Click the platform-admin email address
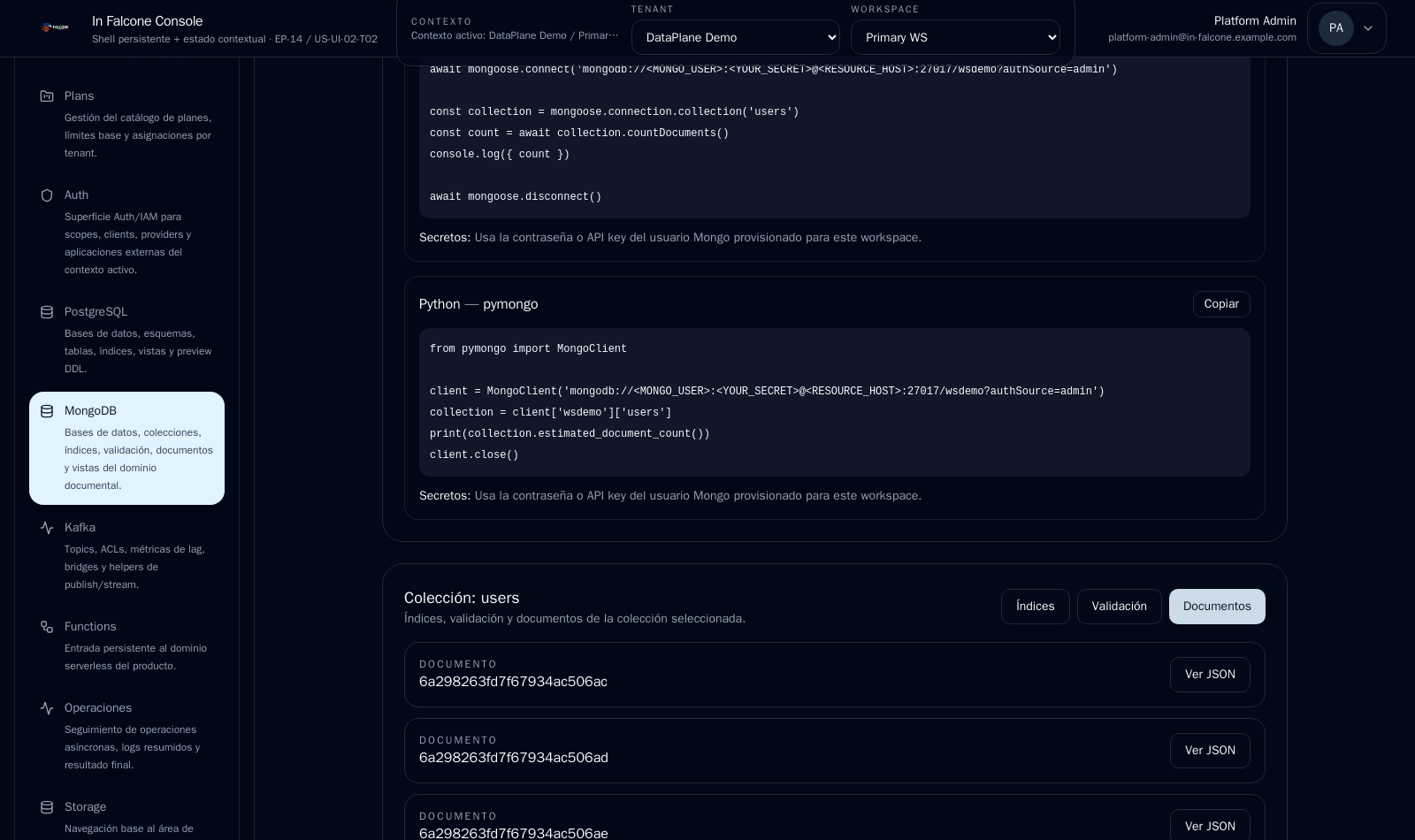The width and height of the screenshot is (1415, 840). pos(1202,37)
